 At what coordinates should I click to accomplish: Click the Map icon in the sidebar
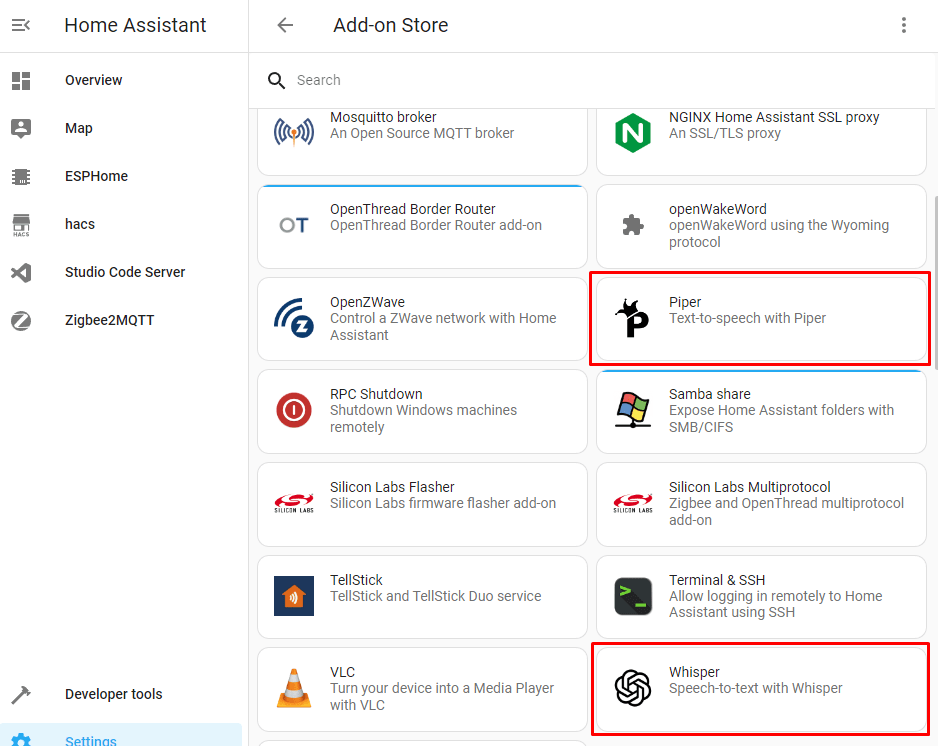[21, 129]
